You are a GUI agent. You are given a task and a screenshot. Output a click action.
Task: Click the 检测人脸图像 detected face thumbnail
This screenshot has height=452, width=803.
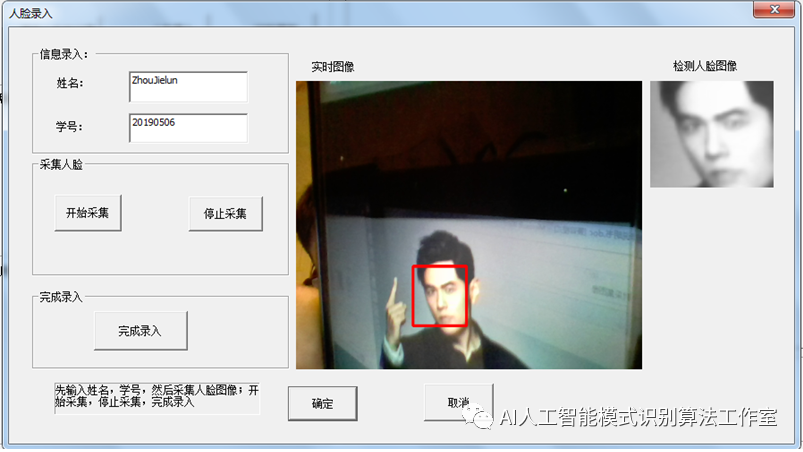(712, 134)
